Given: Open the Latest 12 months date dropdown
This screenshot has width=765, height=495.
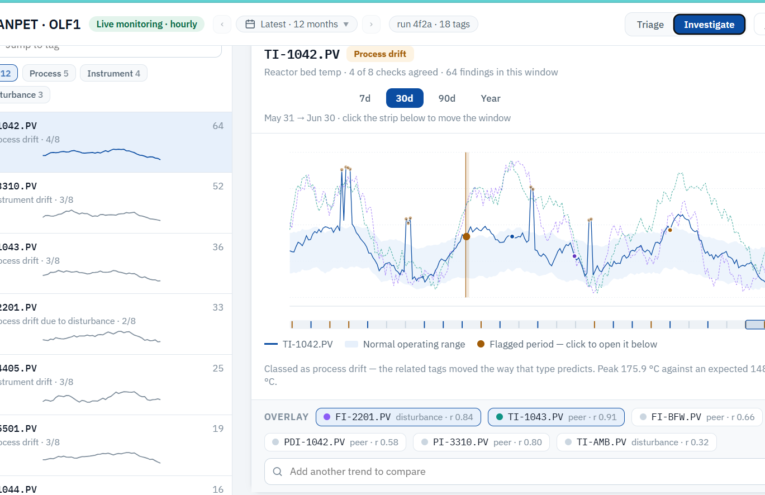Looking at the screenshot, I should click(297, 24).
